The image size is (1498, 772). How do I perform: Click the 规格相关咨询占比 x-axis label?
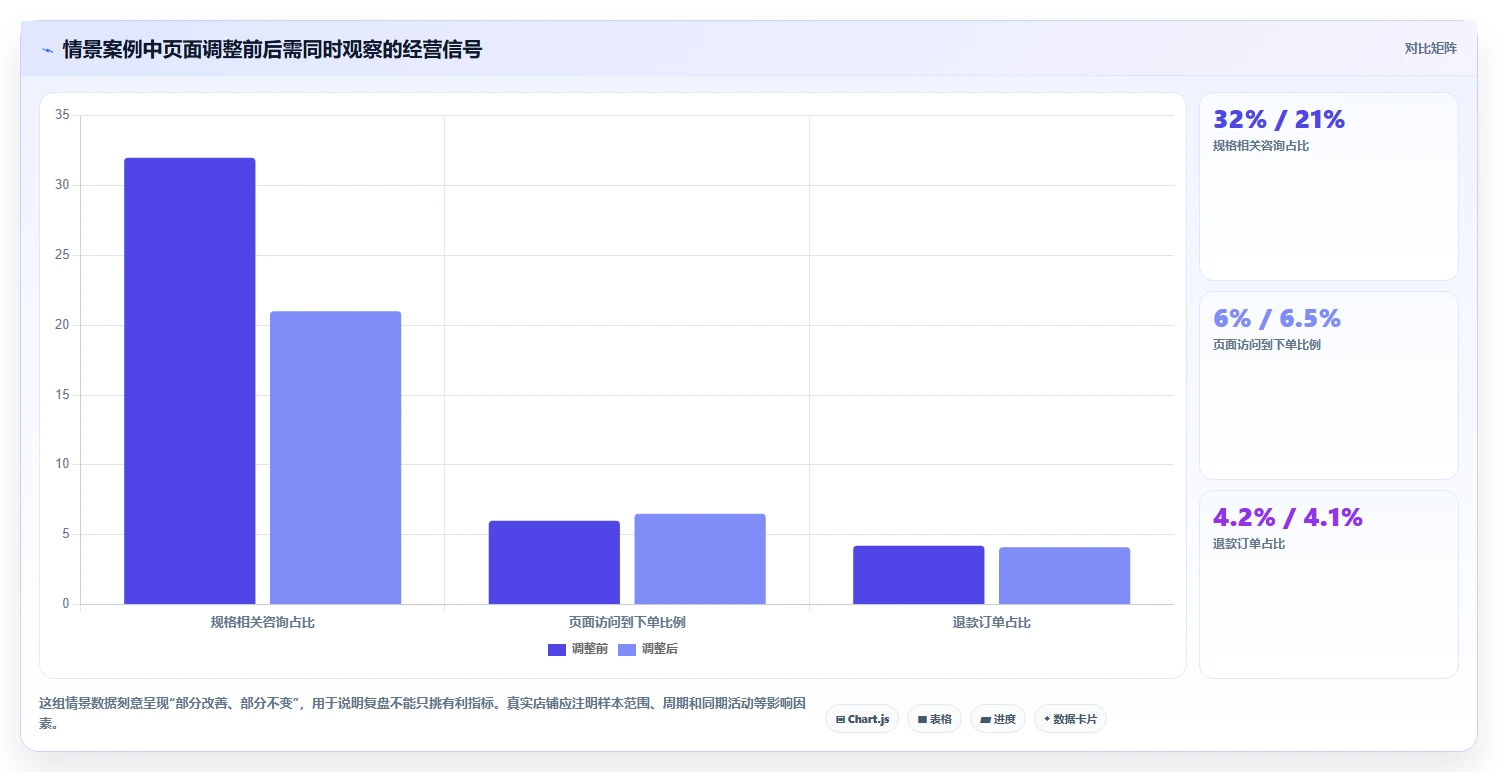[263, 622]
